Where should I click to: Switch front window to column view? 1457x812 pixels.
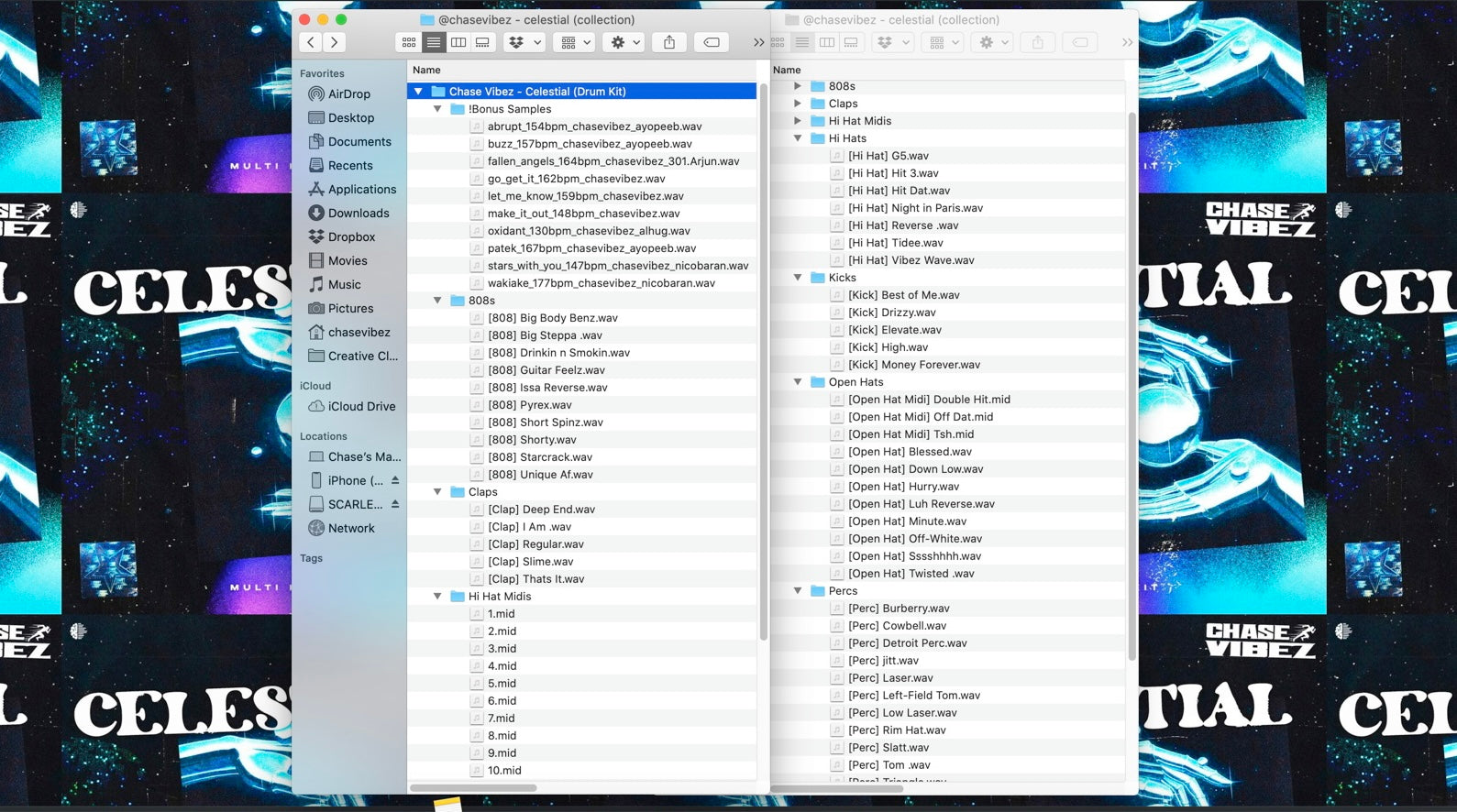[458, 42]
